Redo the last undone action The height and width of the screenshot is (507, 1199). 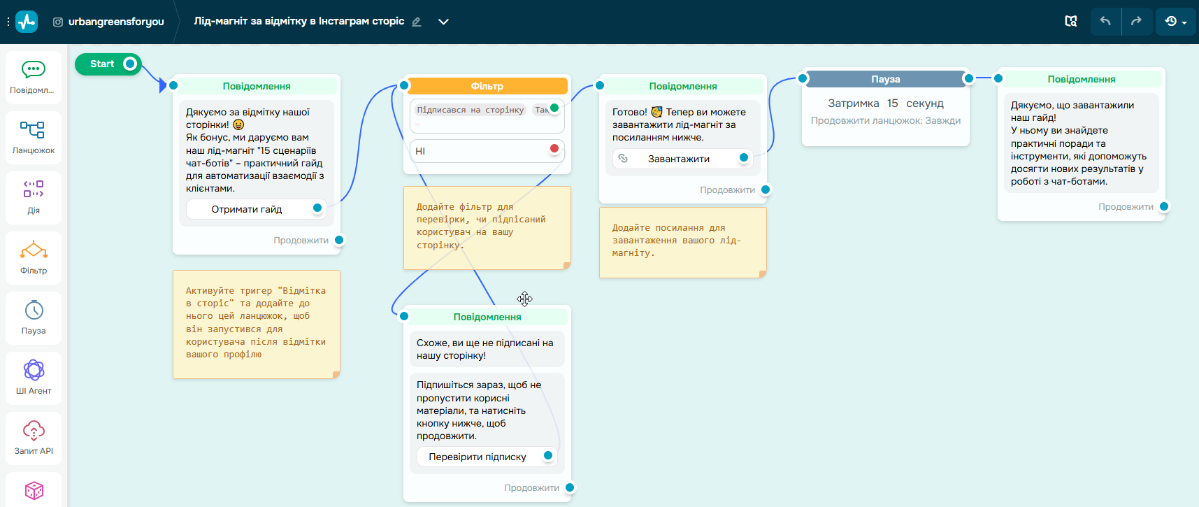click(1136, 21)
